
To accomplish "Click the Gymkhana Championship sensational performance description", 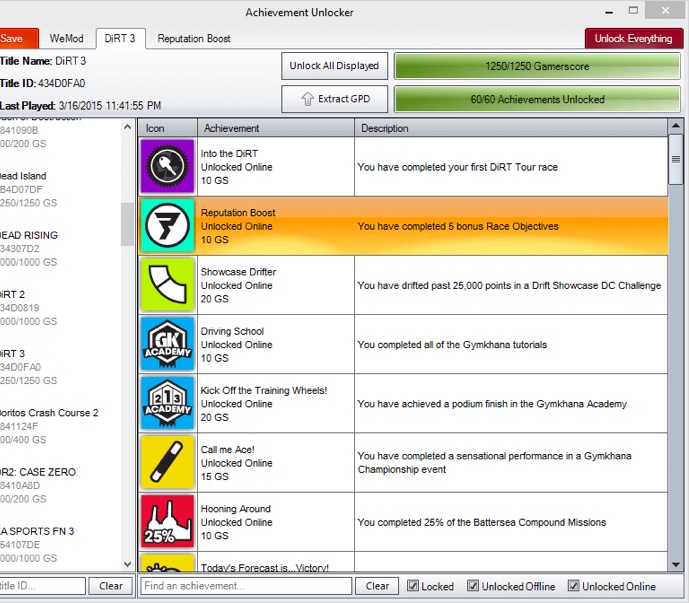I will coord(494,462).
